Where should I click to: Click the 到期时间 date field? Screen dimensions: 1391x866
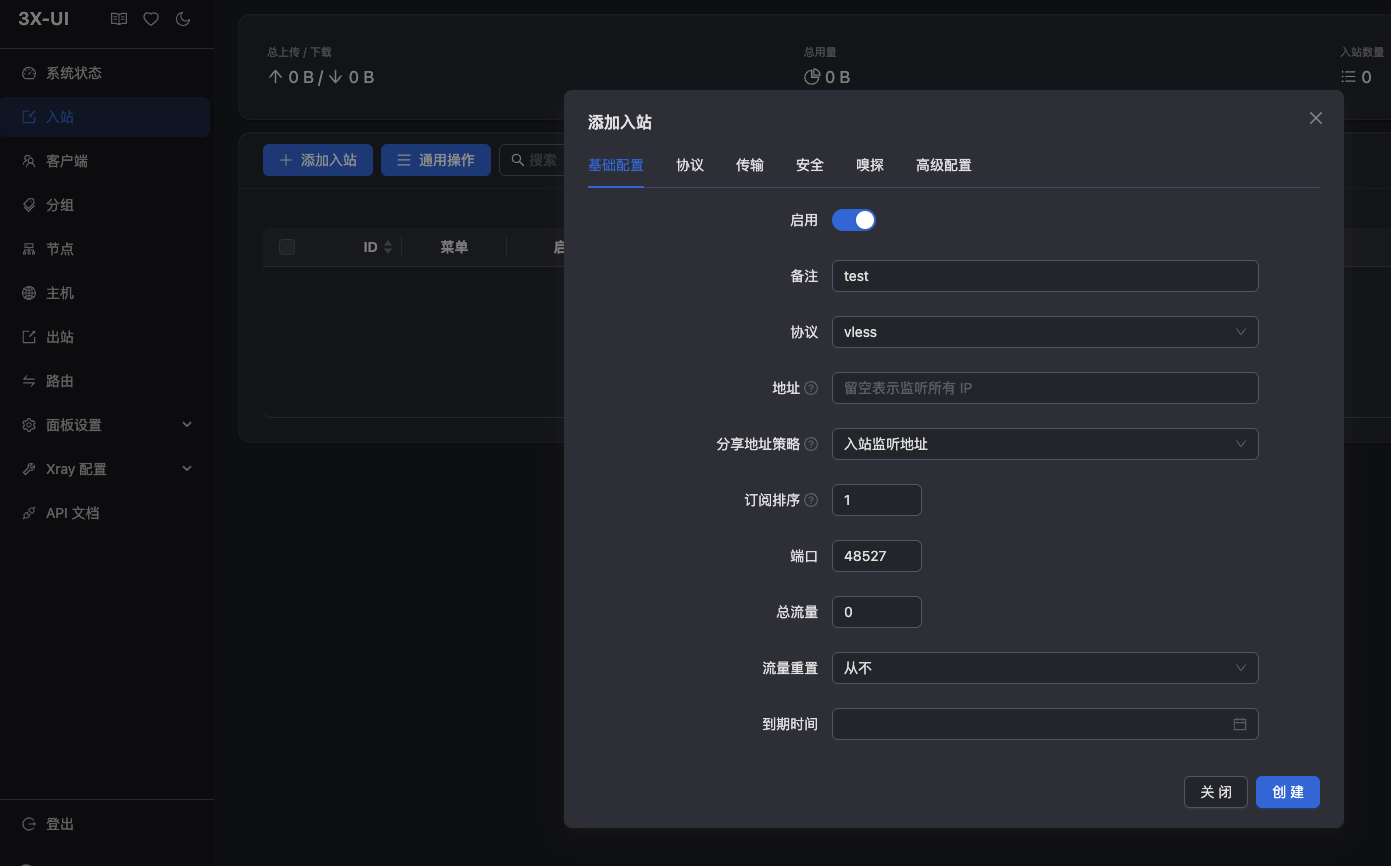(1045, 724)
